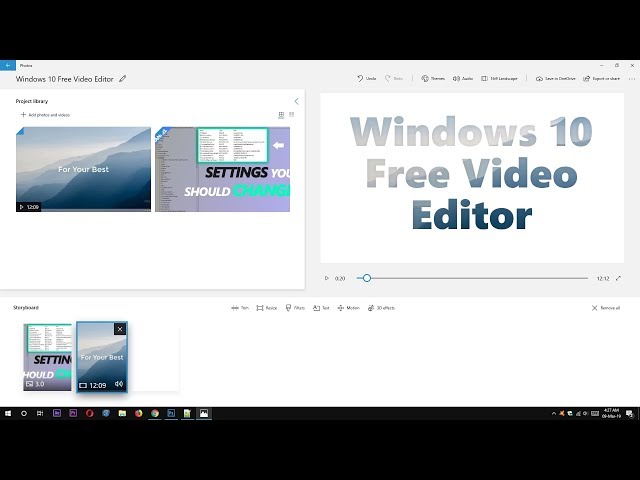Select the For Your Best library video
The image size is (640, 480).
pos(83,169)
